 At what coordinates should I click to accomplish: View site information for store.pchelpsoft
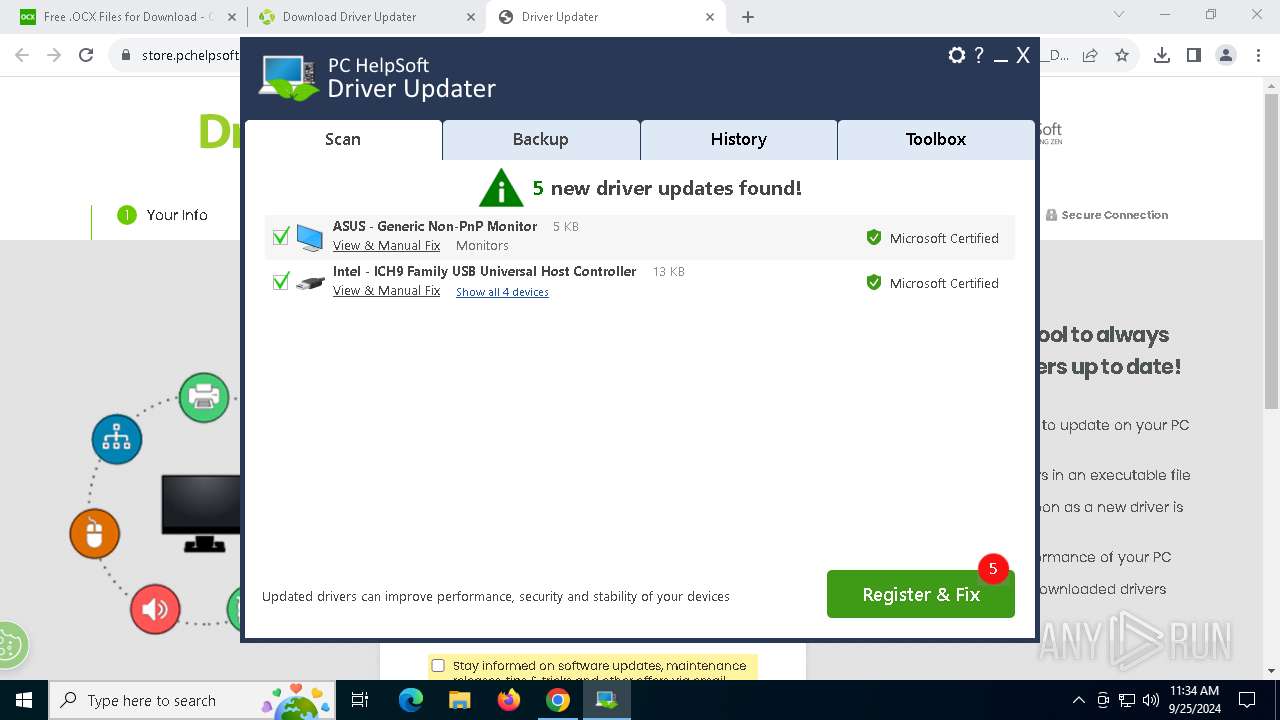click(126, 56)
